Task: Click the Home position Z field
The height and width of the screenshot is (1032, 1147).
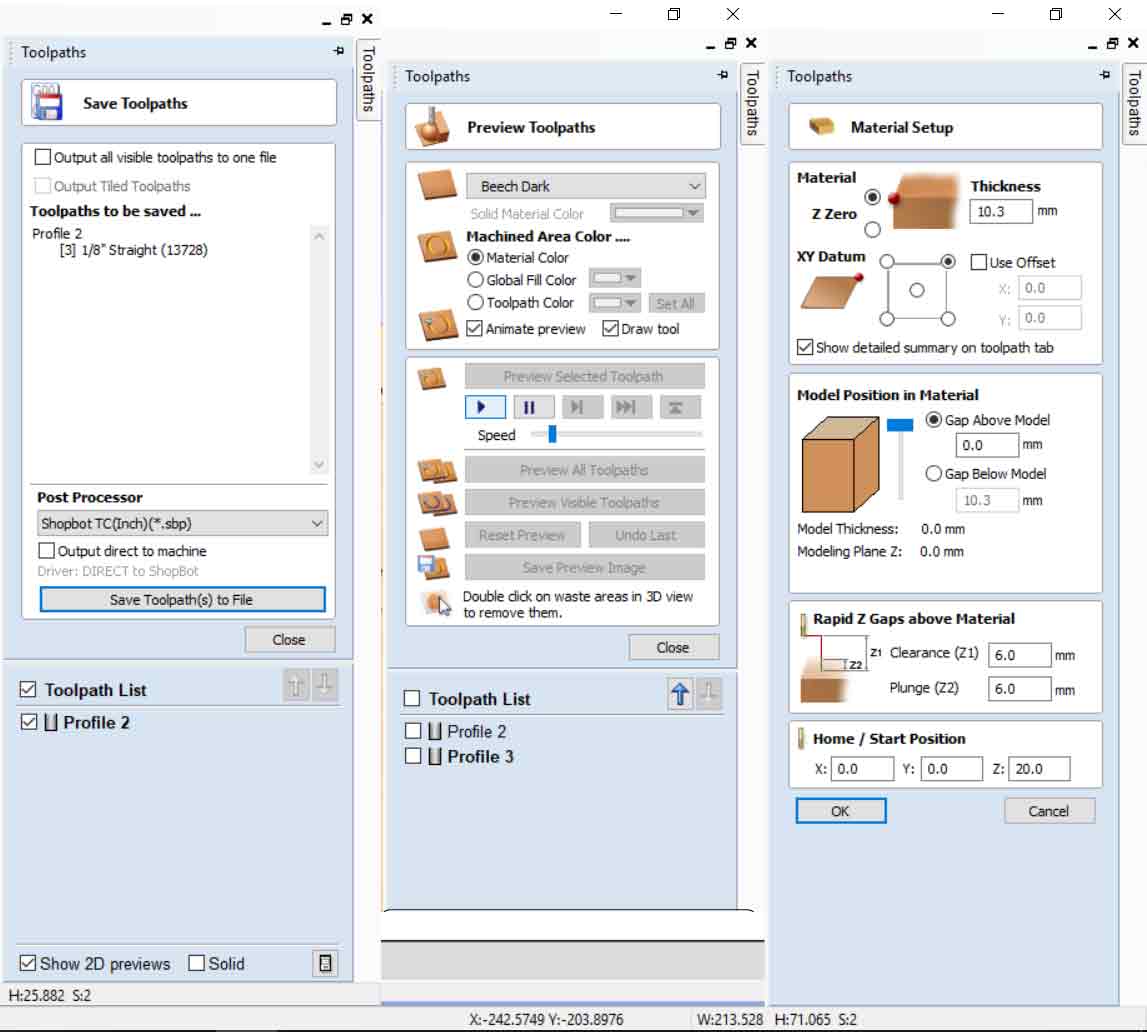Action: (x=1039, y=769)
